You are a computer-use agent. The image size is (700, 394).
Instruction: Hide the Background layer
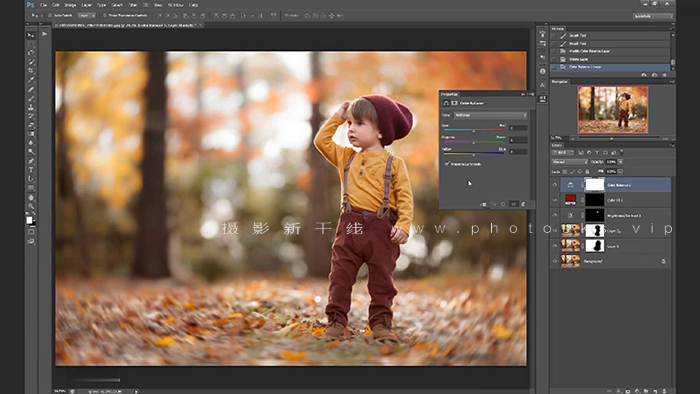[x=555, y=261]
